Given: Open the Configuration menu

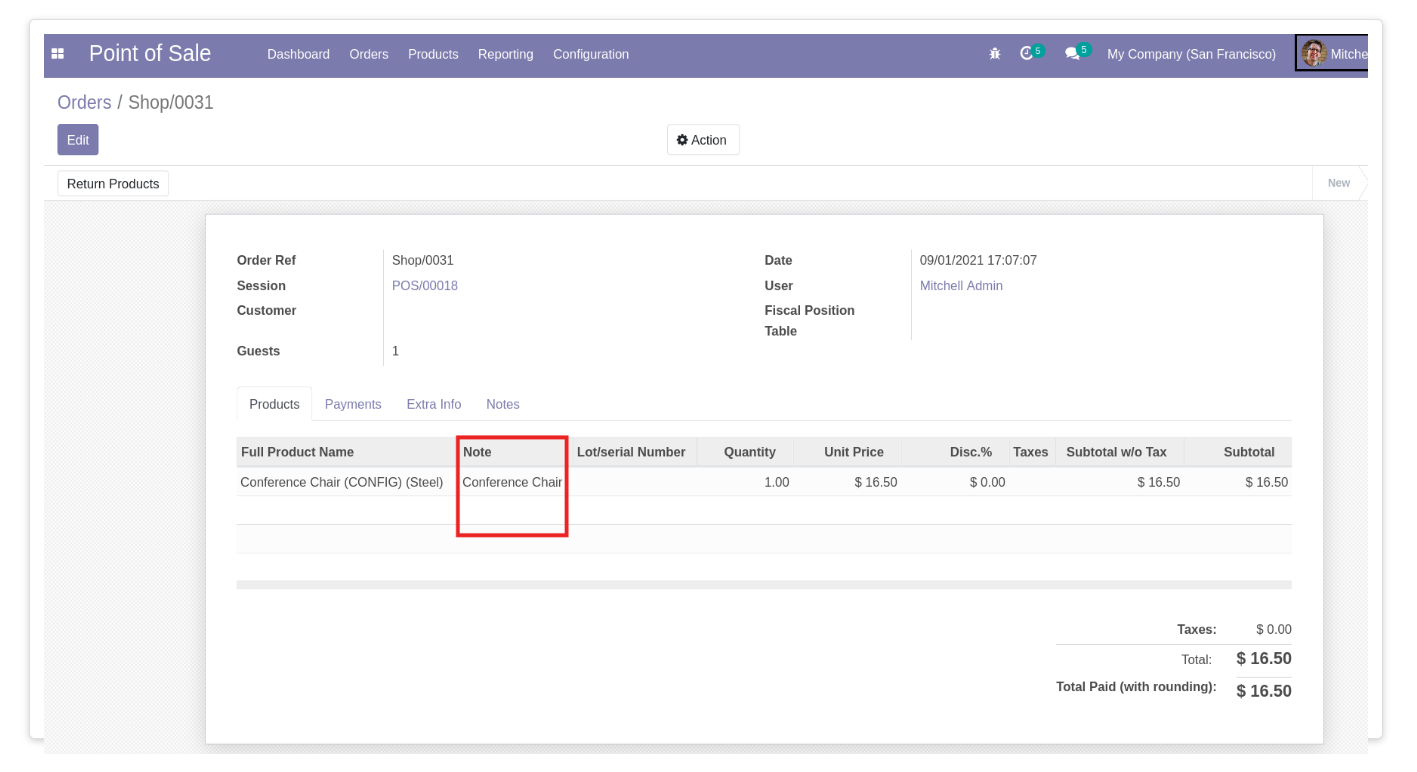Looking at the screenshot, I should tap(591, 54).
